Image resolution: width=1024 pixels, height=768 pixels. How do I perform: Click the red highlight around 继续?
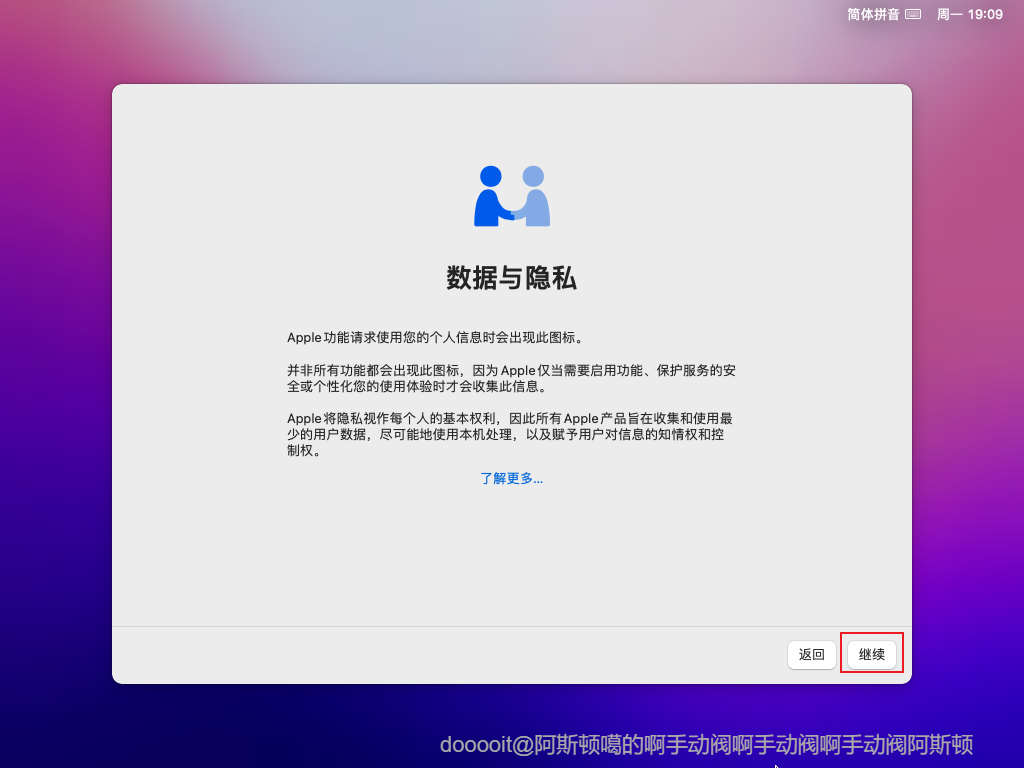[x=871, y=654]
